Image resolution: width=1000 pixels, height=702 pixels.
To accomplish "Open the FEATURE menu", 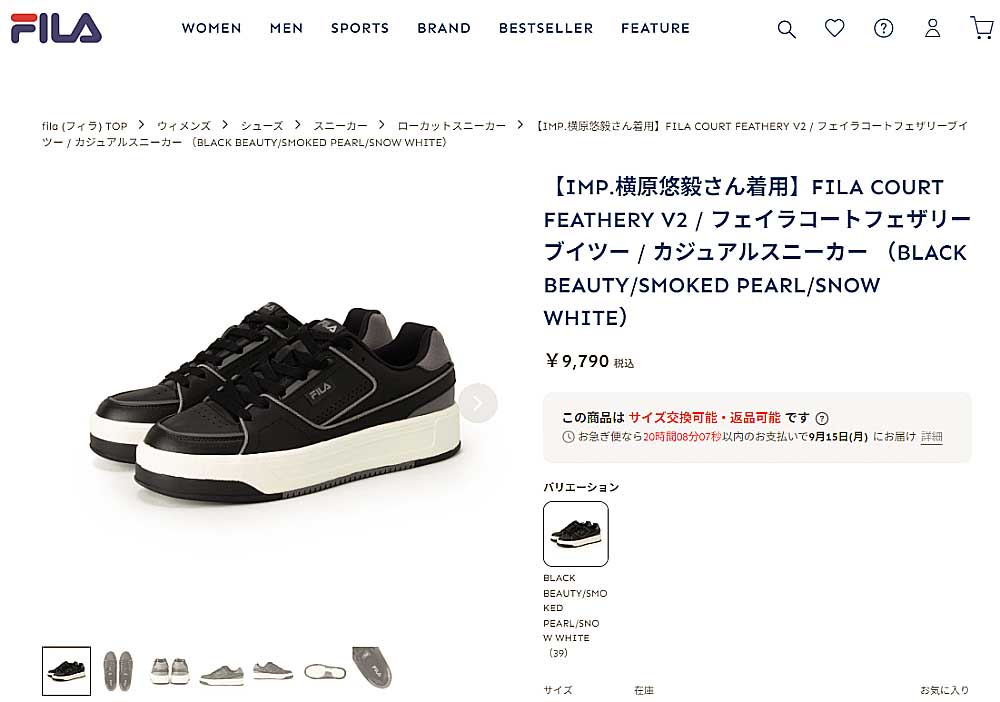I will point(656,28).
